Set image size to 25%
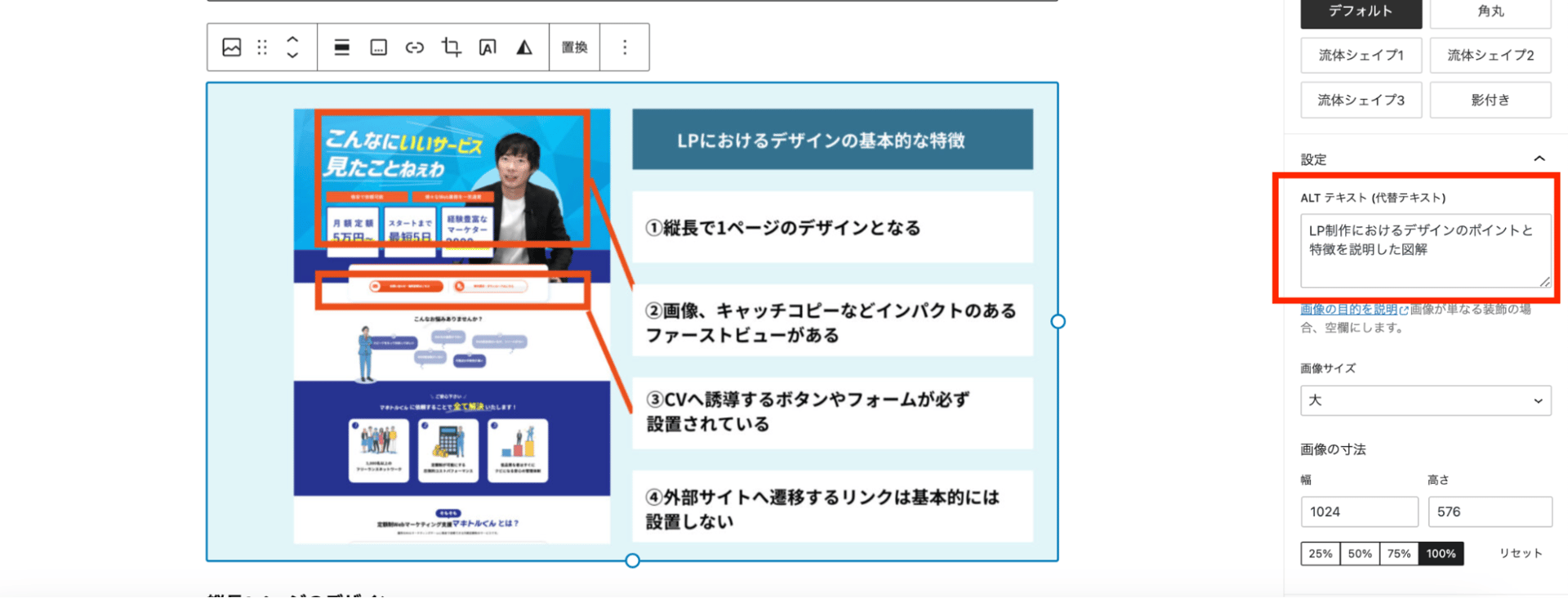Screen dimensions: 1568x598 pyautogui.click(x=1321, y=553)
